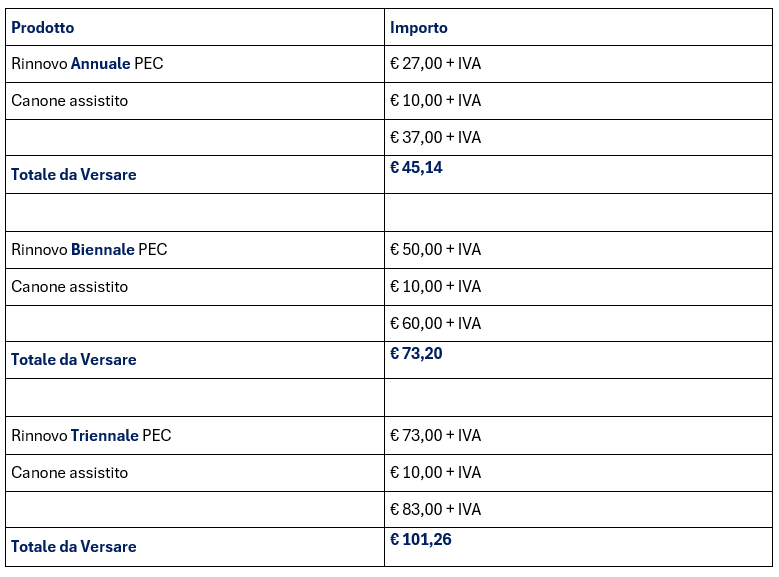This screenshot has height=577, width=779.
Task: Select Totale da Versare beside € 45,14
Action: (73, 174)
